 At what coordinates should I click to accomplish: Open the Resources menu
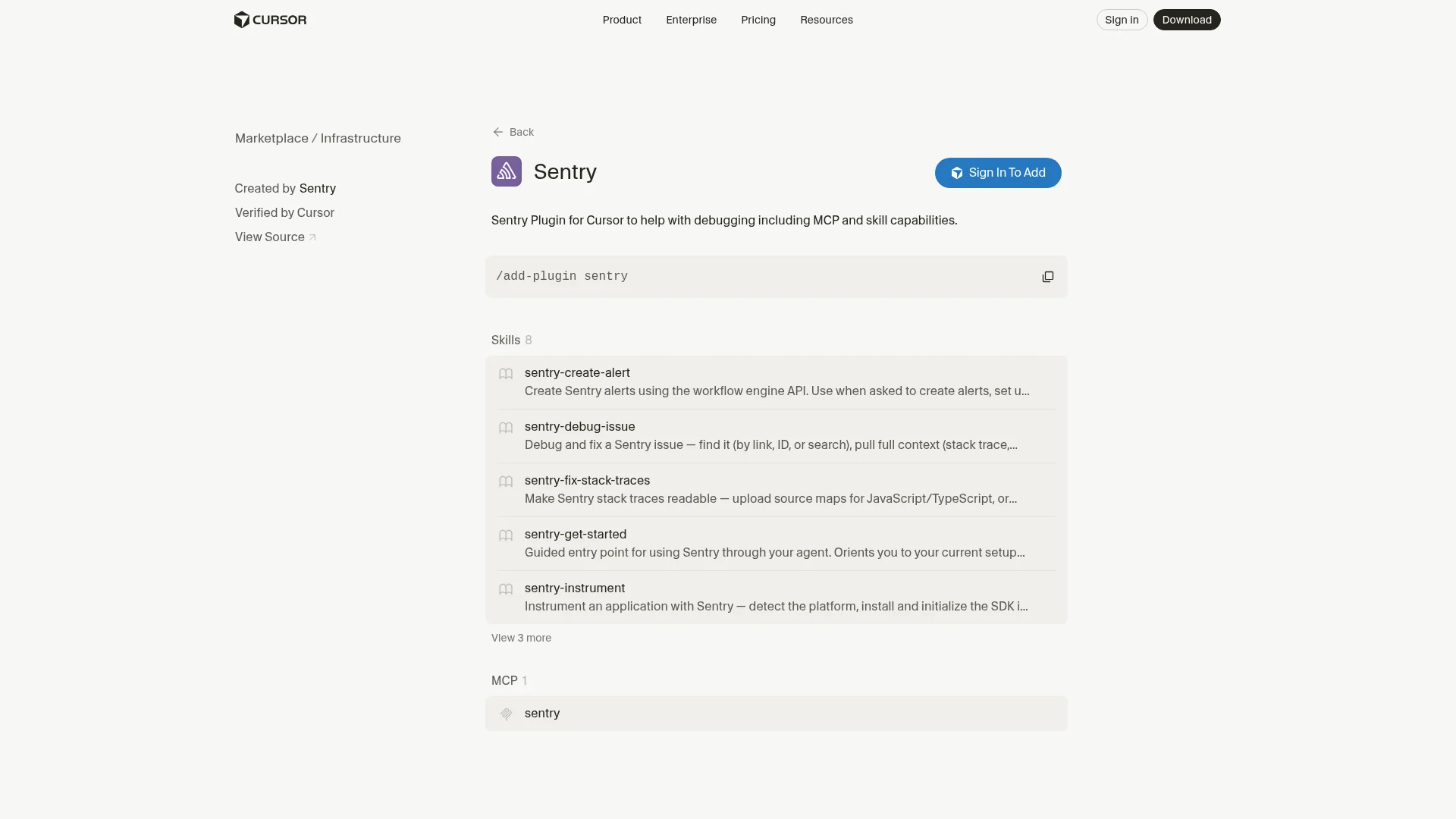[827, 20]
